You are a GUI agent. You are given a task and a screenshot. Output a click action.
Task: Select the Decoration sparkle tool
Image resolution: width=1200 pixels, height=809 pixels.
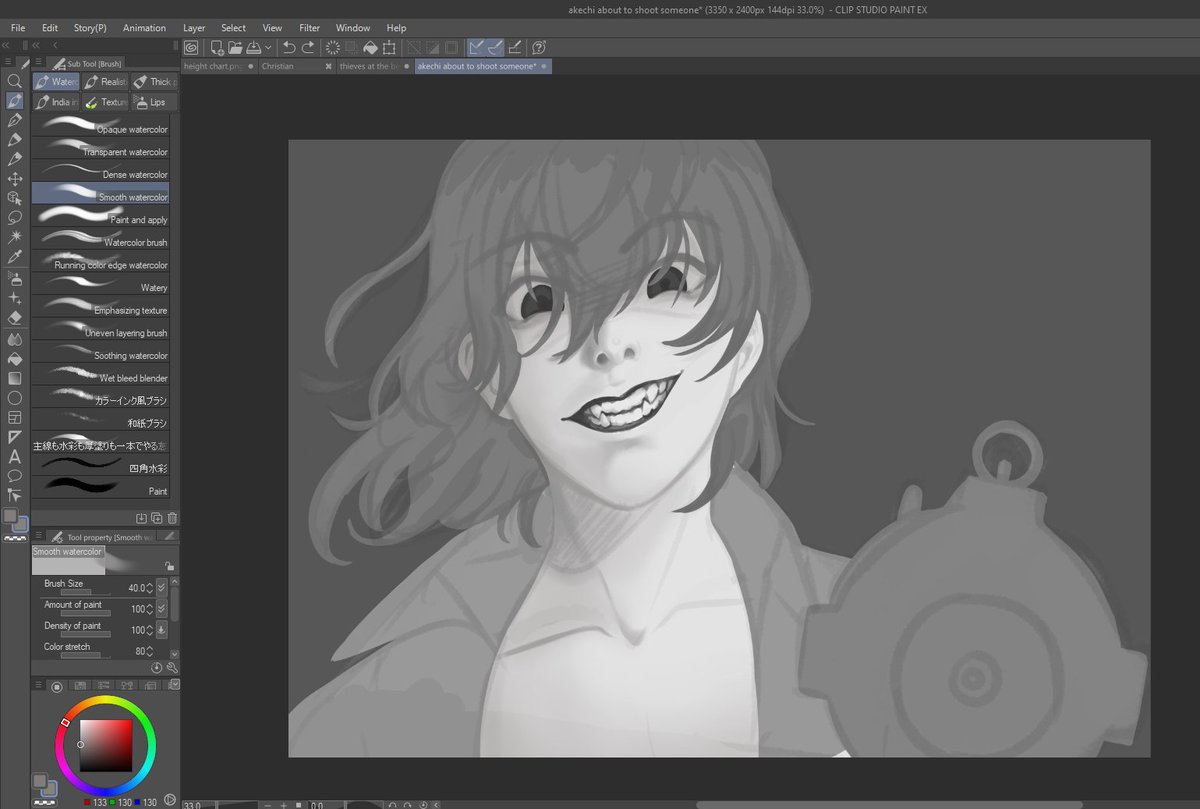(x=14, y=298)
